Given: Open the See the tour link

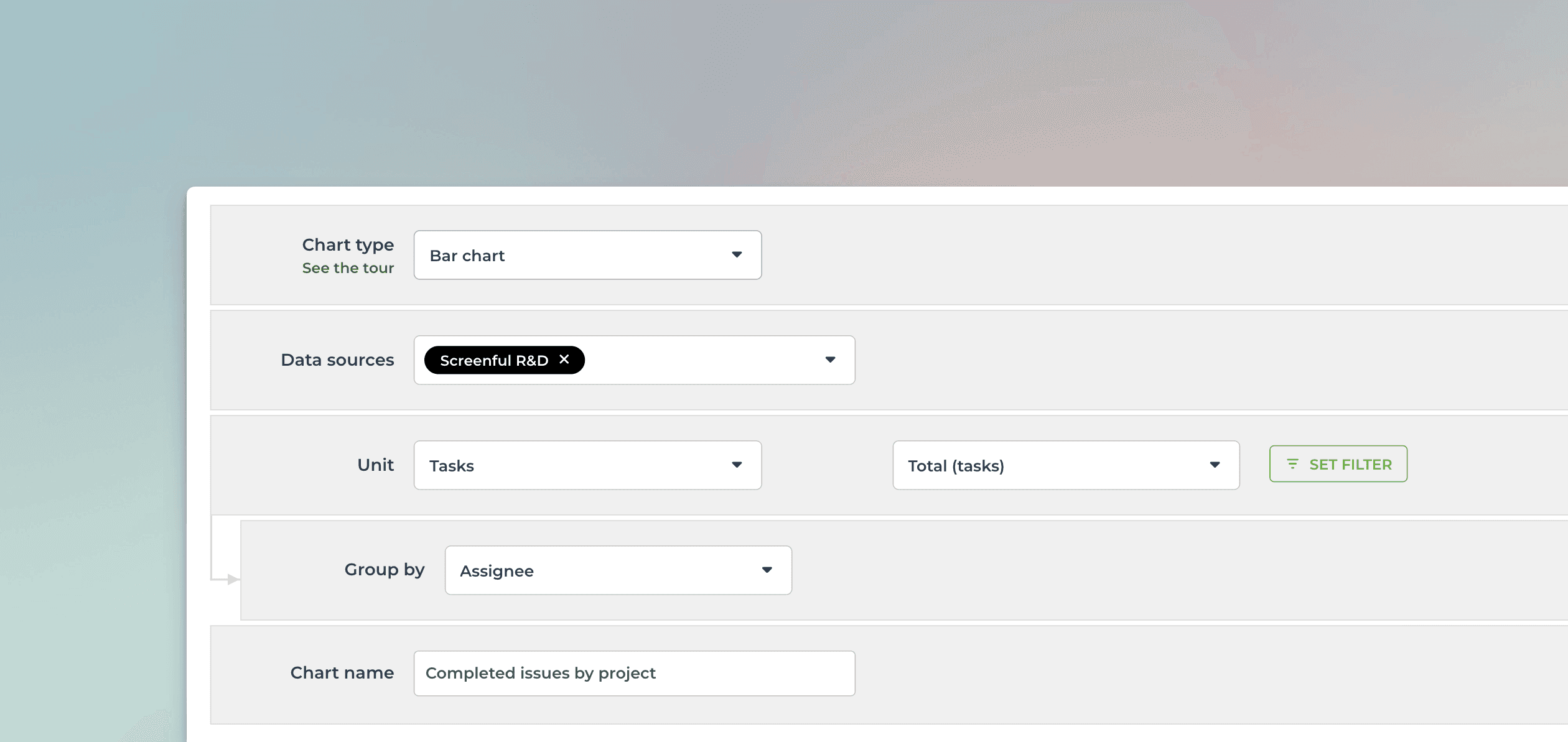Looking at the screenshot, I should tap(348, 267).
